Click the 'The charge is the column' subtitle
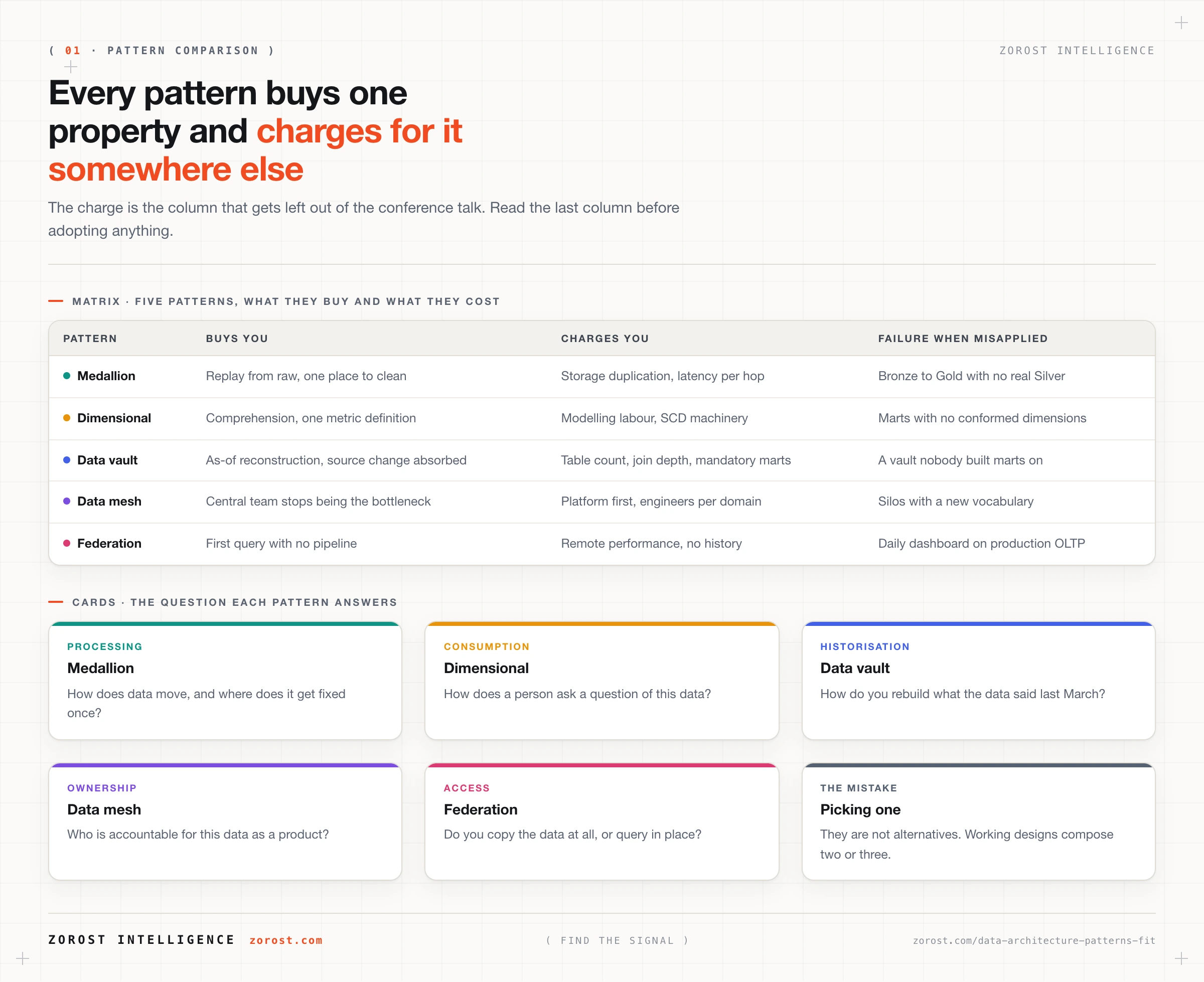Image resolution: width=1204 pixels, height=982 pixels. pos(363,219)
